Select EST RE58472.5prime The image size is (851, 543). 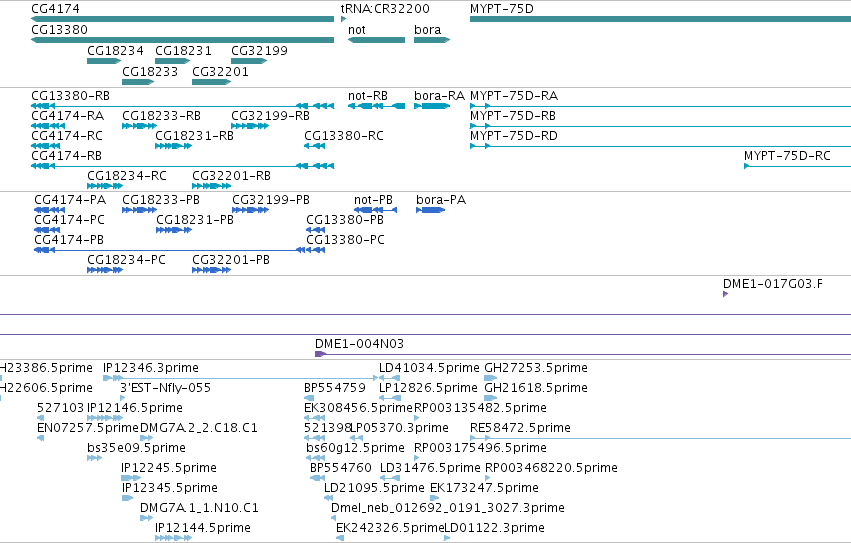pyautogui.click(x=661, y=438)
